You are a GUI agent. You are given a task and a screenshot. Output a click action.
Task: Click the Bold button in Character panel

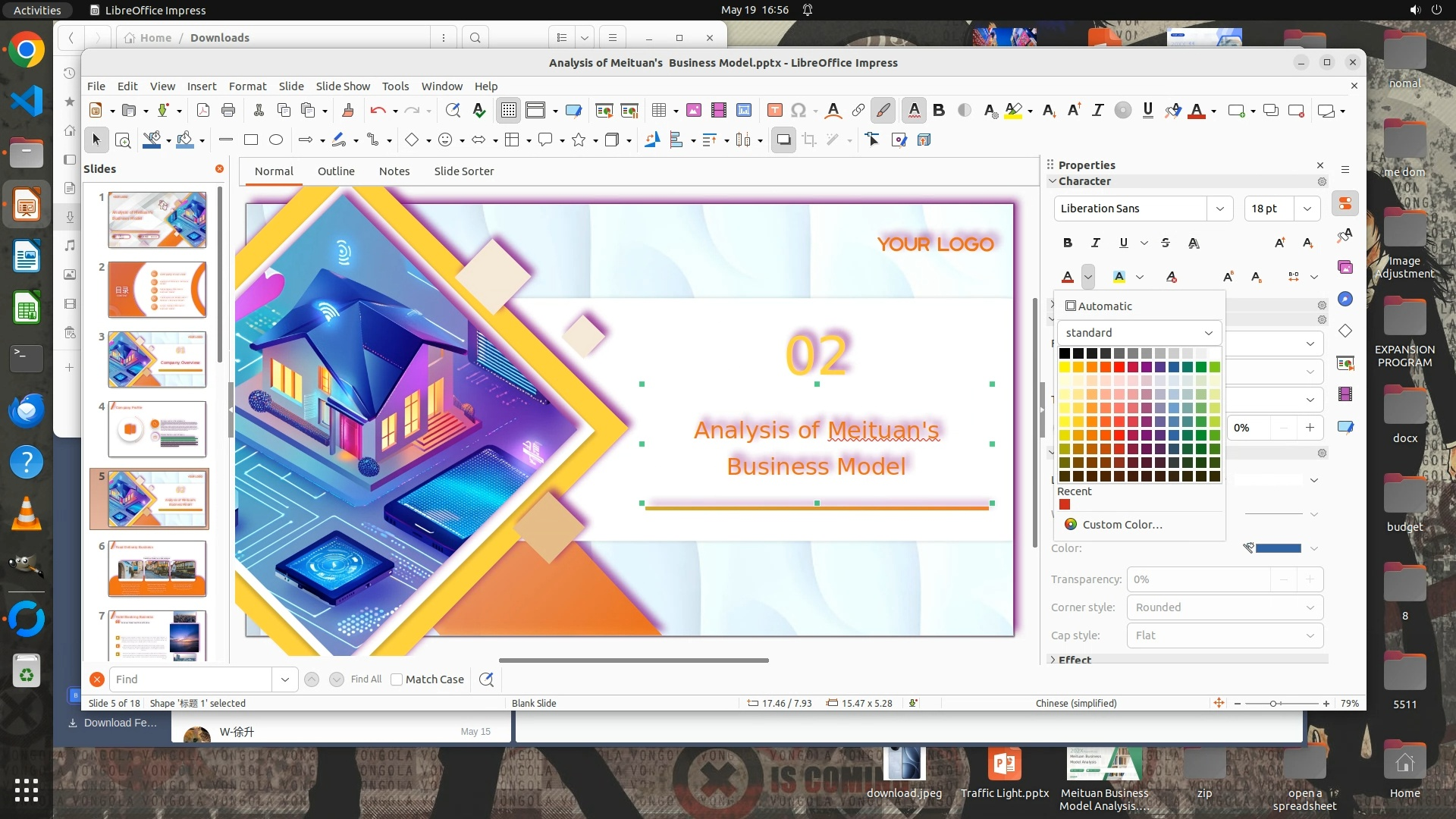1068,243
